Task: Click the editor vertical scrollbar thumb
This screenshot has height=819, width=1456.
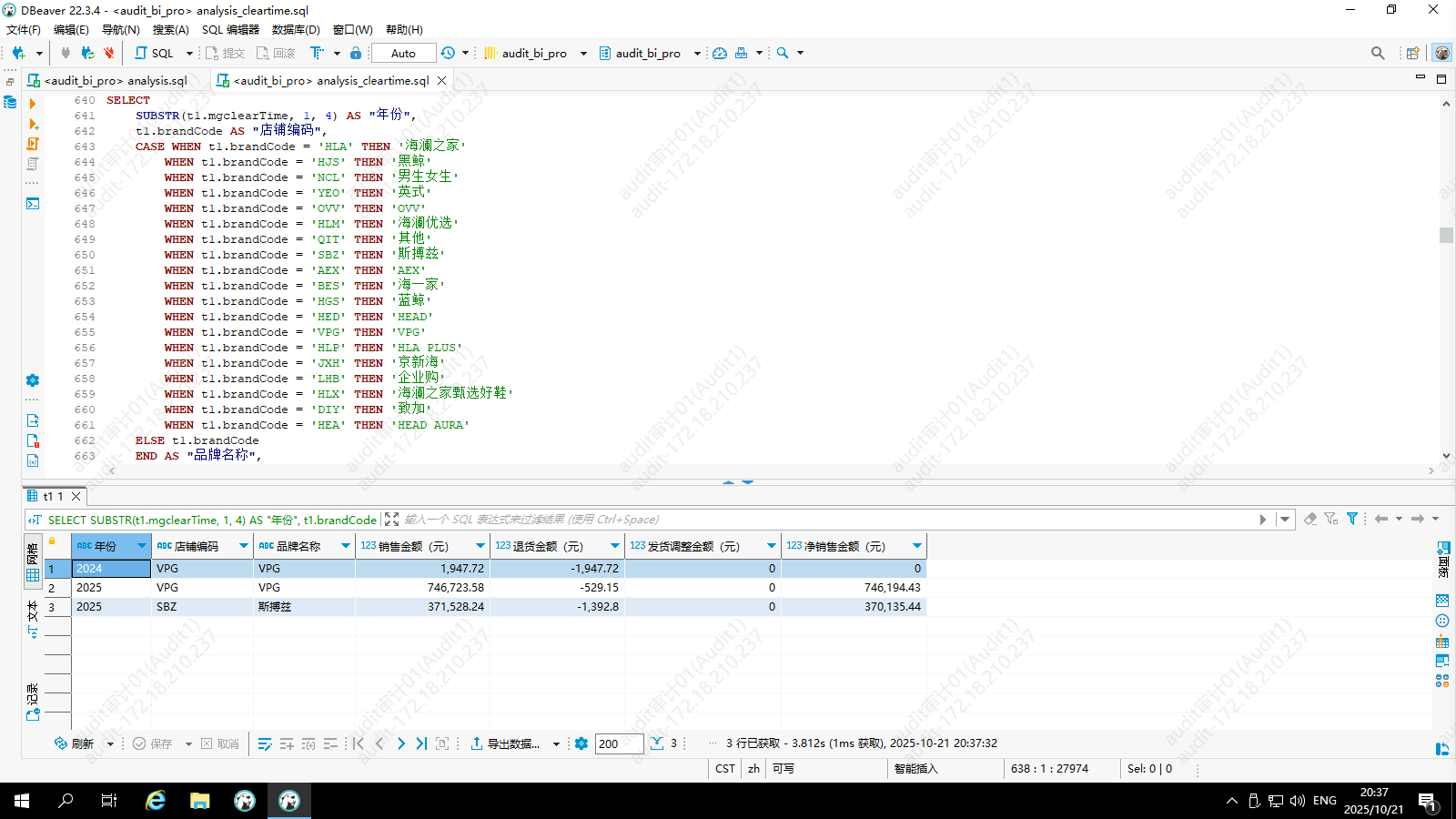Action: click(x=1446, y=235)
